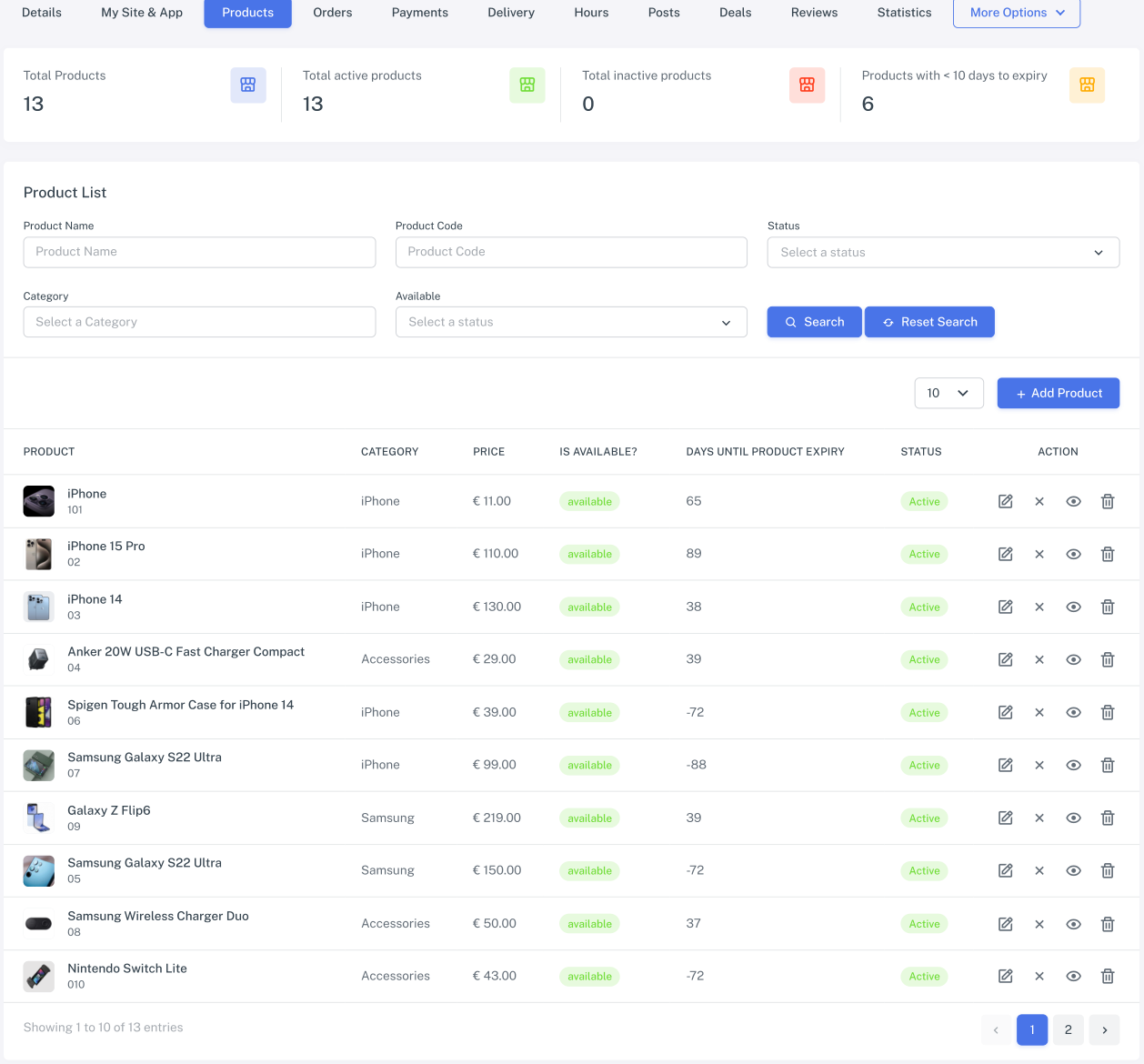Switch to the Orders tab
This screenshot has width=1144, height=1064.
pyautogui.click(x=333, y=13)
